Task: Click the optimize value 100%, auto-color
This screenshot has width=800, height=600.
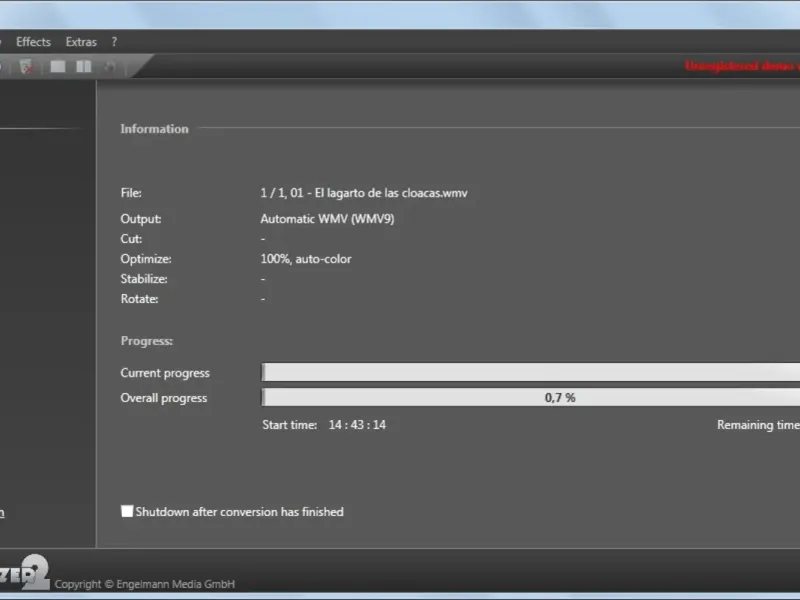Action: 306,259
